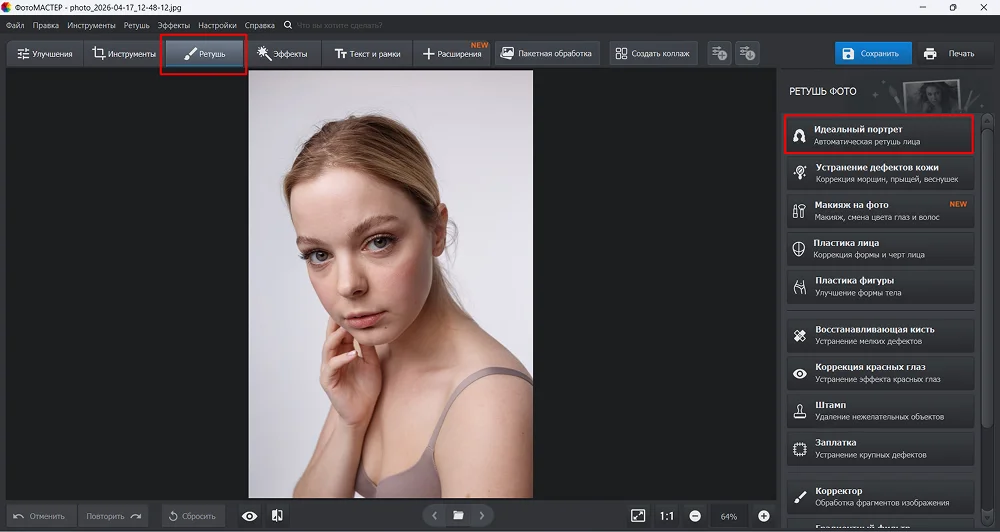Image resolution: width=1000 pixels, height=532 pixels.
Task: Click the search magnifier icon
Action: (288, 26)
